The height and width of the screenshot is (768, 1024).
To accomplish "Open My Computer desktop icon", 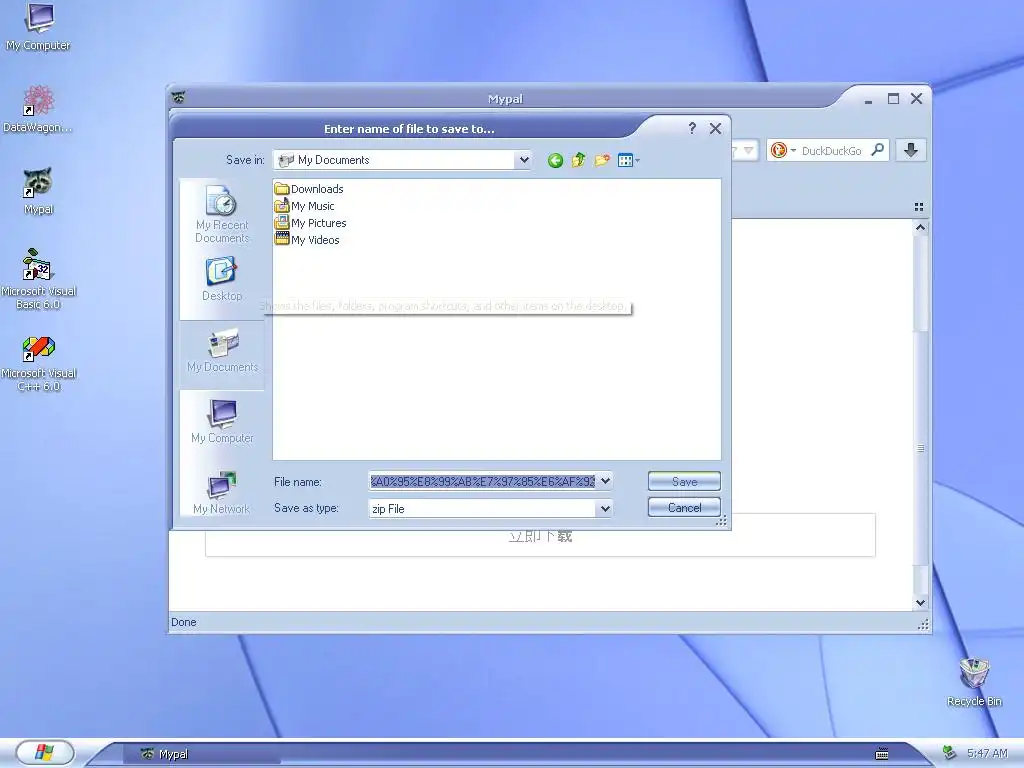I will click(39, 26).
